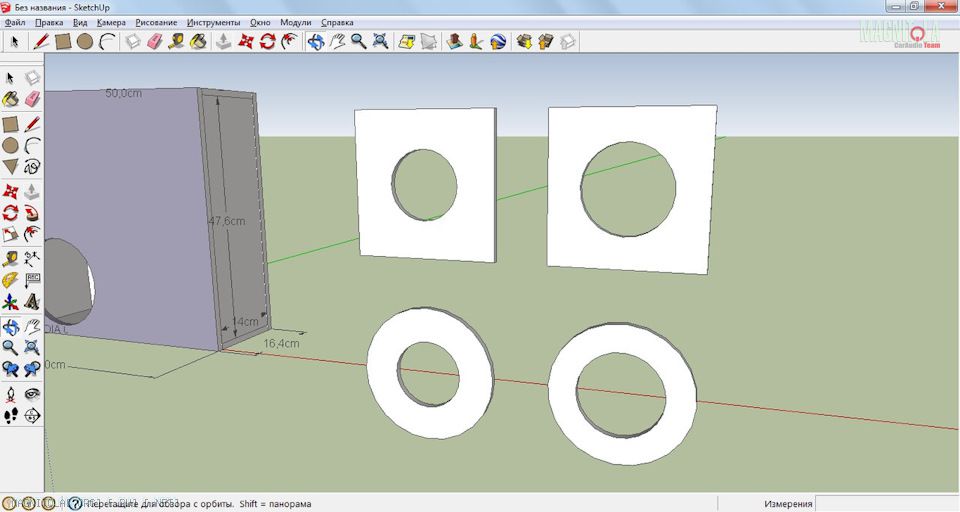Activate the Rotate tool in top toolbar
The width and height of the screenshot is (960, 512).
(x=268, y=42)
